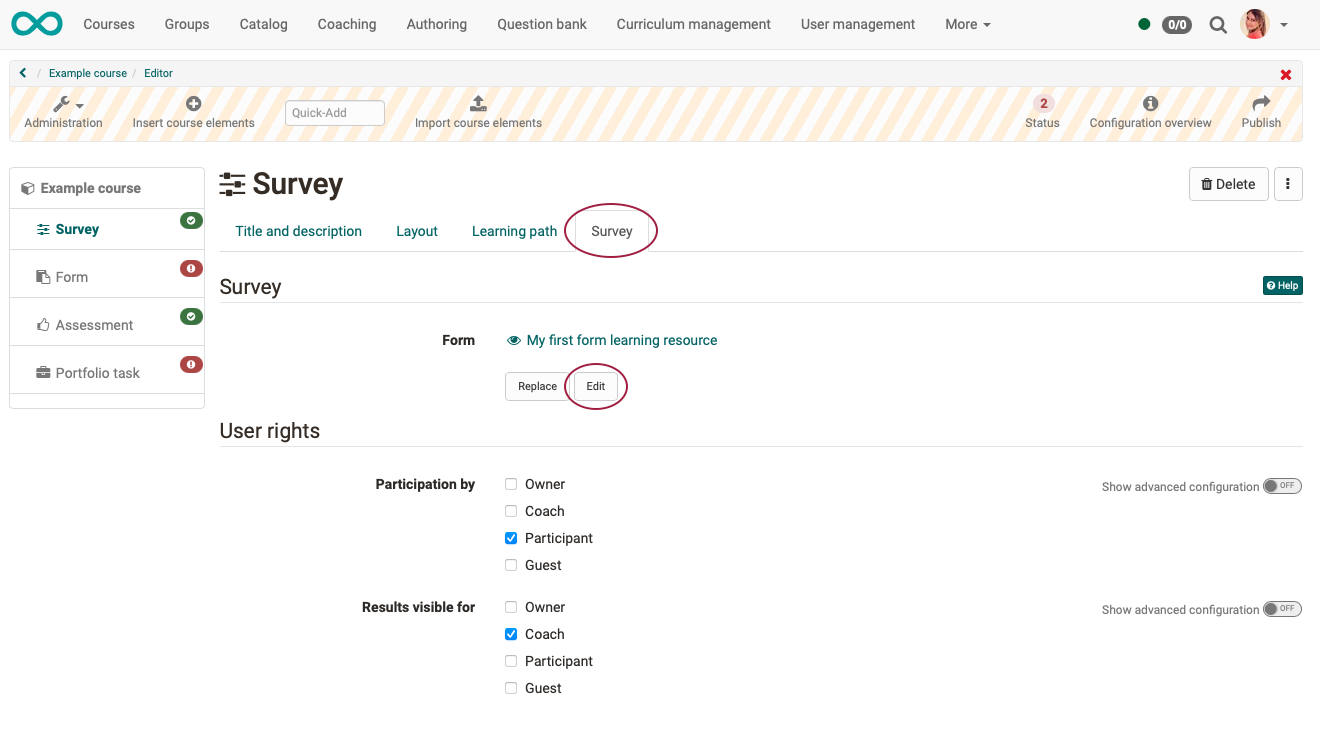Switch advanced configuration for Results visible to ON
The image size is (1320, 739).
(x=1282, y=608)
